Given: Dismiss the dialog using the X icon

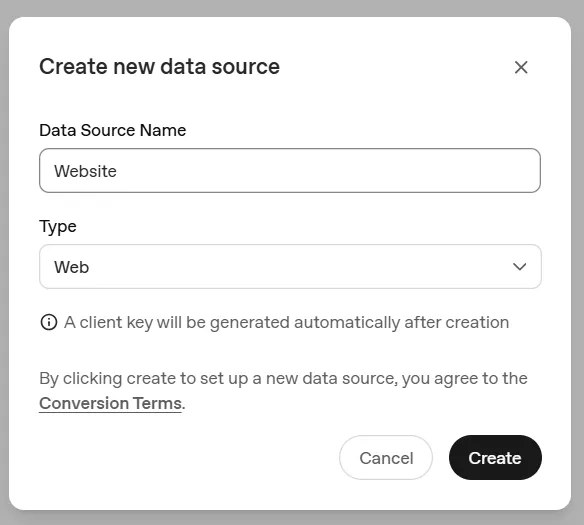Looking at the screenshot, I should (521, 67).
